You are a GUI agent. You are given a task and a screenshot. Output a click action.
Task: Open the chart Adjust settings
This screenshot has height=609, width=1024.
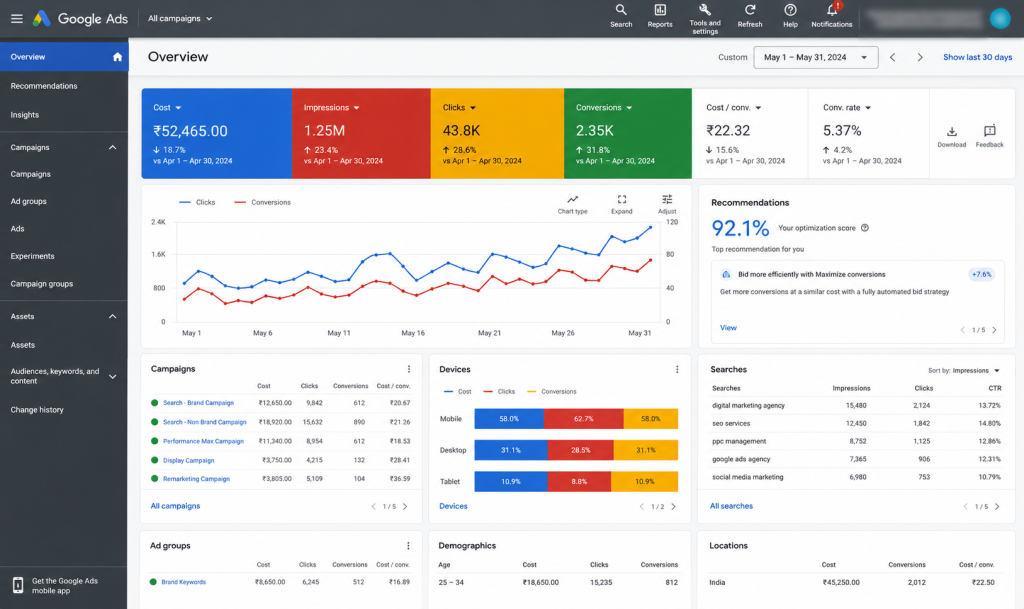coord(667,204)
